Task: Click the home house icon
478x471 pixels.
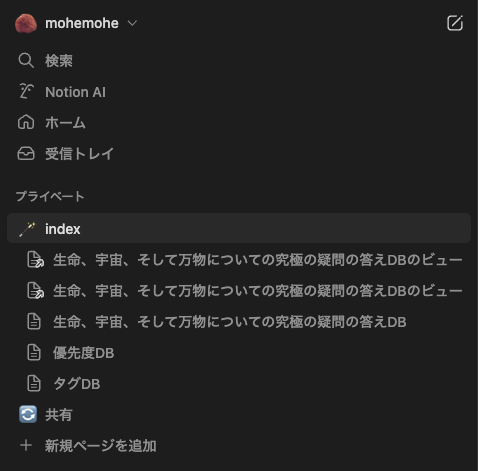Action: point(26,122)
